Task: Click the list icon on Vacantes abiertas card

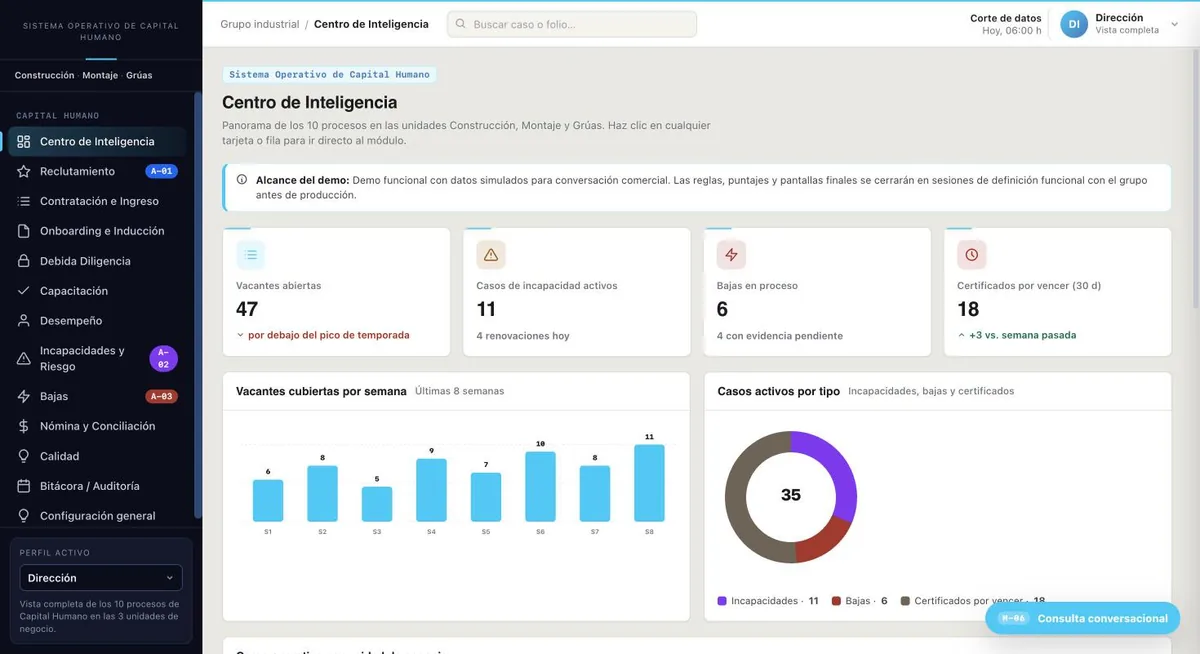Action: [x=251, y=255]
